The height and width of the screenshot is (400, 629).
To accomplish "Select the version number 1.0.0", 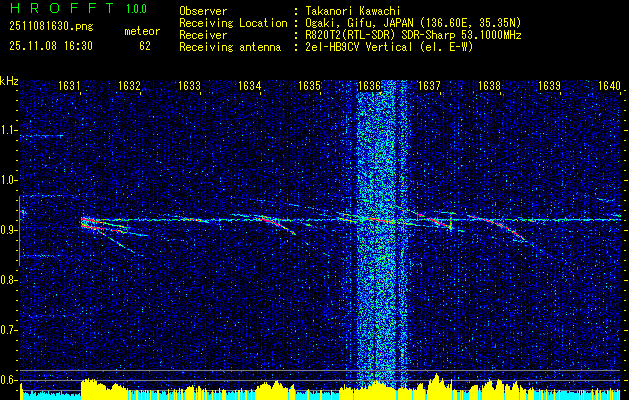I will pyautogui.click(x=136, y=9).
